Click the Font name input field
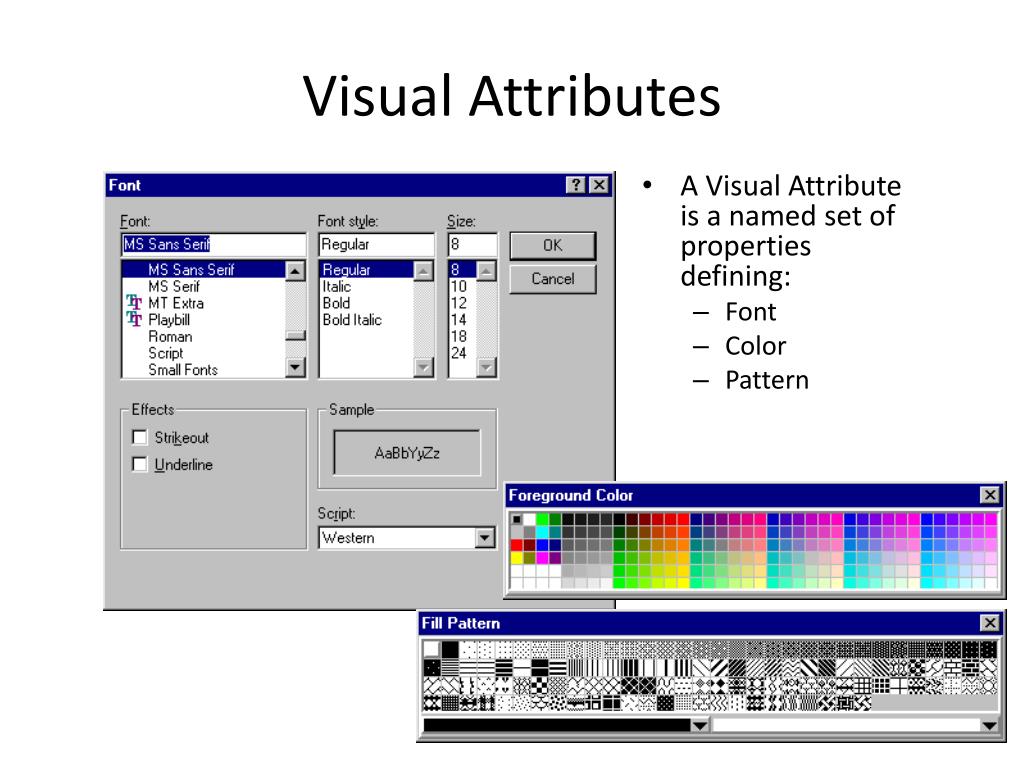 point(214,244)
